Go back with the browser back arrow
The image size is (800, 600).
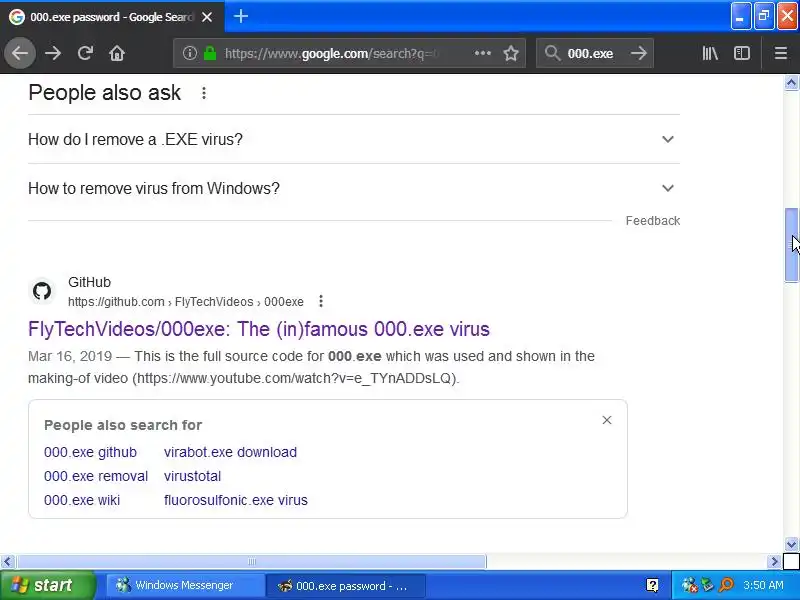point(20,53)
